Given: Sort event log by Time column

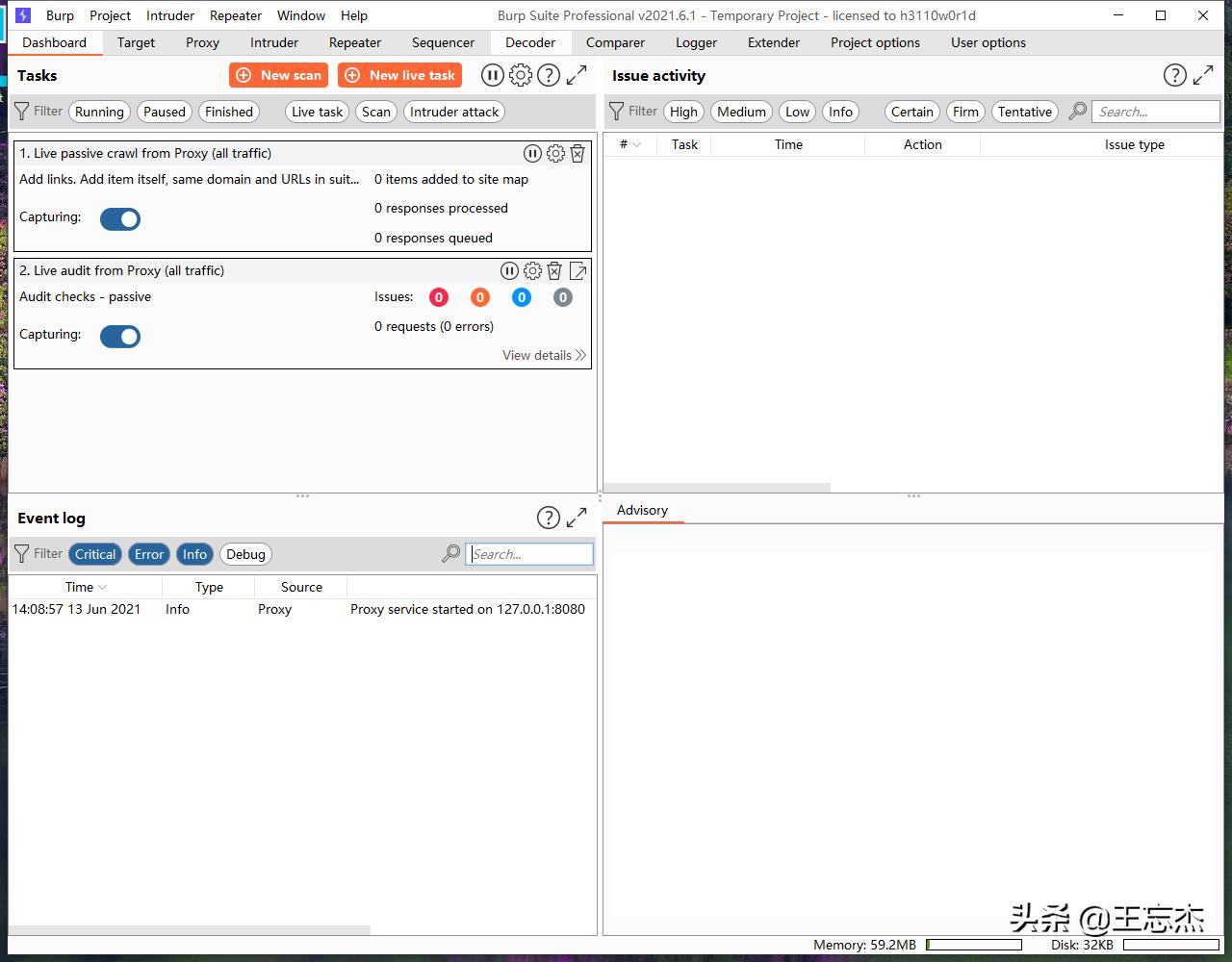Looking at the screenshot, I should pos(86,587).
